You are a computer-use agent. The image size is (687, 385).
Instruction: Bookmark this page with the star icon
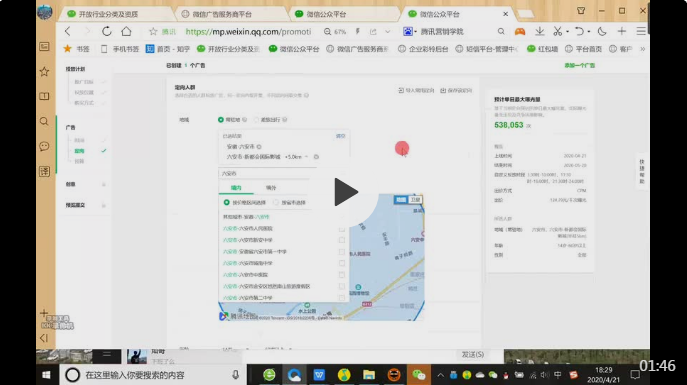tap(153, 32)
